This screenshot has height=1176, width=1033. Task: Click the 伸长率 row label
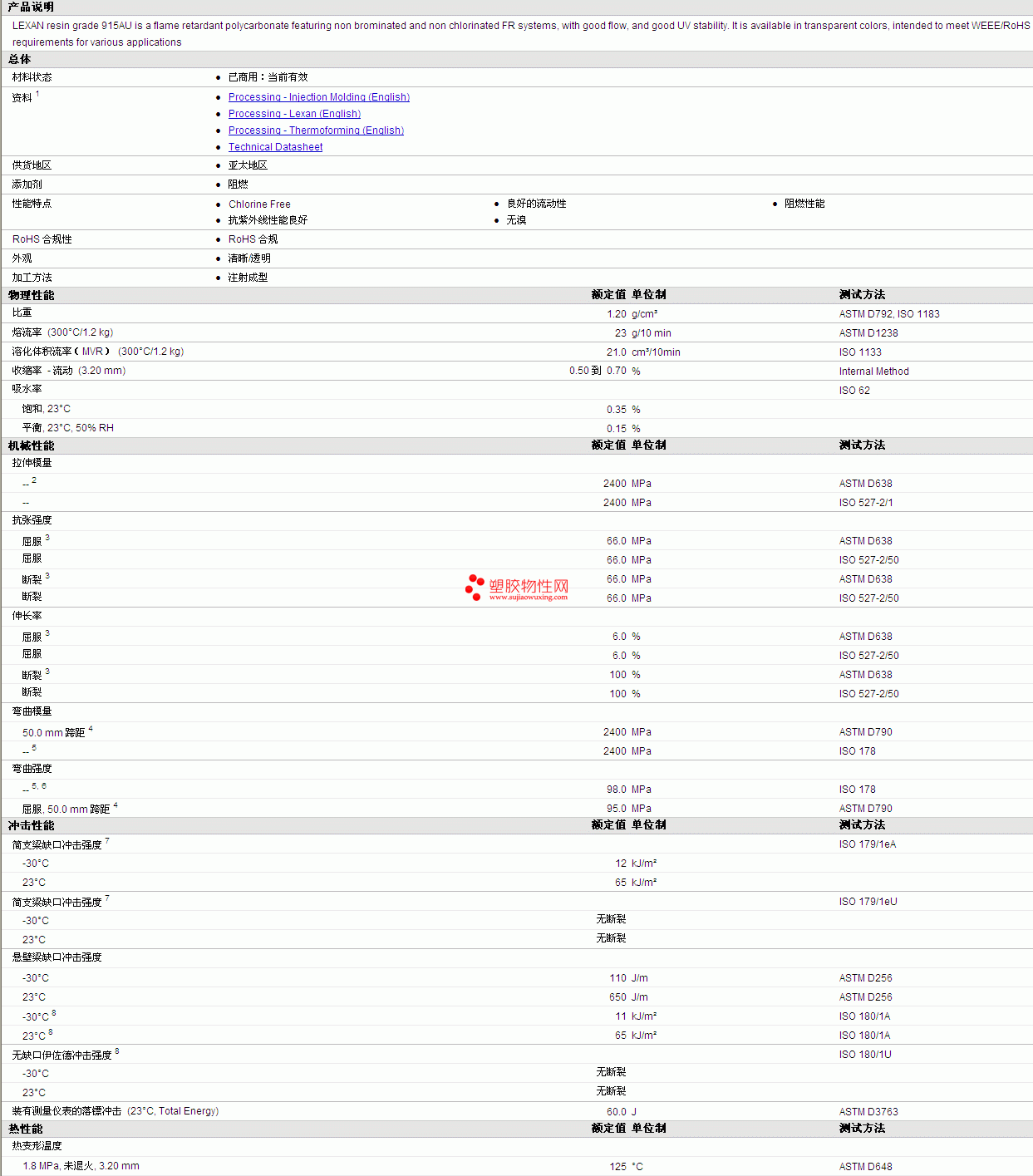(x=27, y=616)
